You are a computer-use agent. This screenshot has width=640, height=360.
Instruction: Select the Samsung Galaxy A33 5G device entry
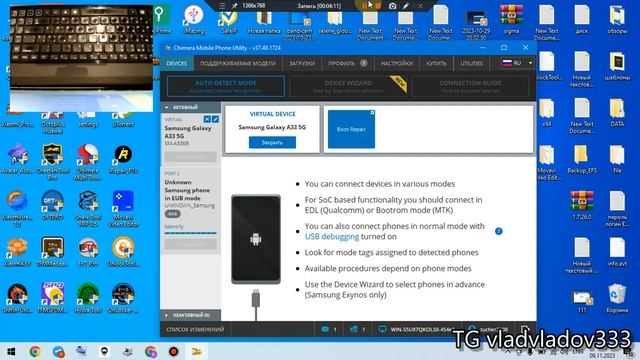coord(191,139)
